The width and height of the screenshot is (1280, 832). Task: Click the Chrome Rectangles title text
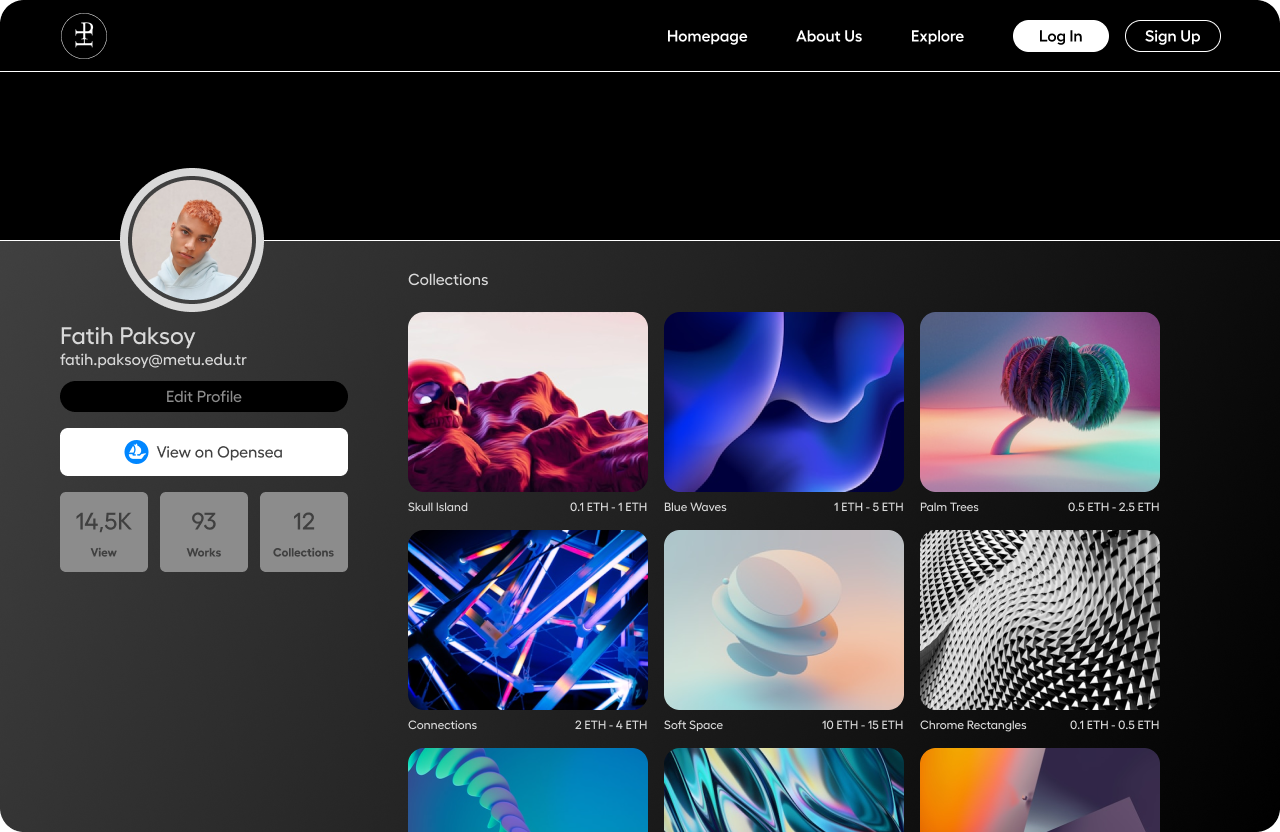pyautogui.click(x=973, y=725)
